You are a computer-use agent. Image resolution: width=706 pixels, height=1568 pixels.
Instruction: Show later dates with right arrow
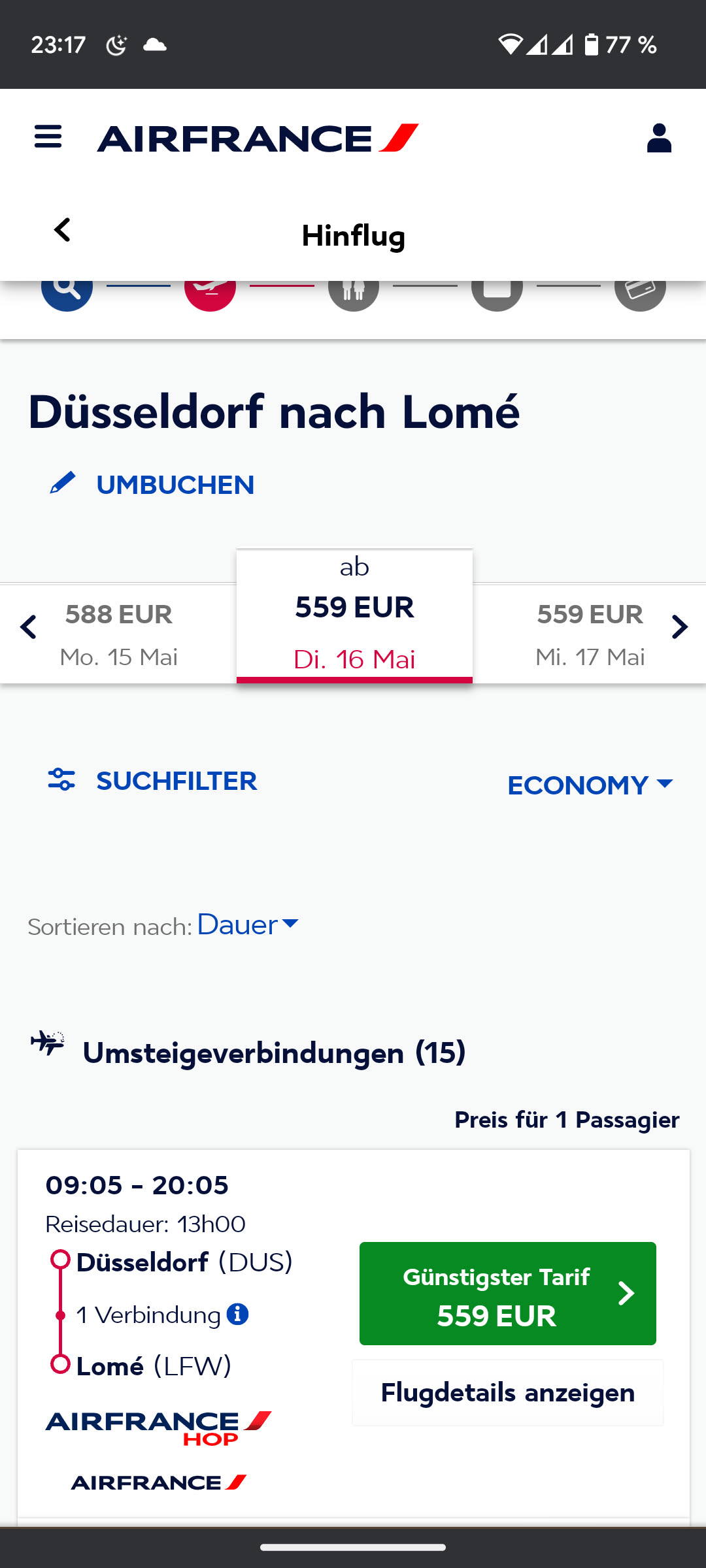pos(680,627)
